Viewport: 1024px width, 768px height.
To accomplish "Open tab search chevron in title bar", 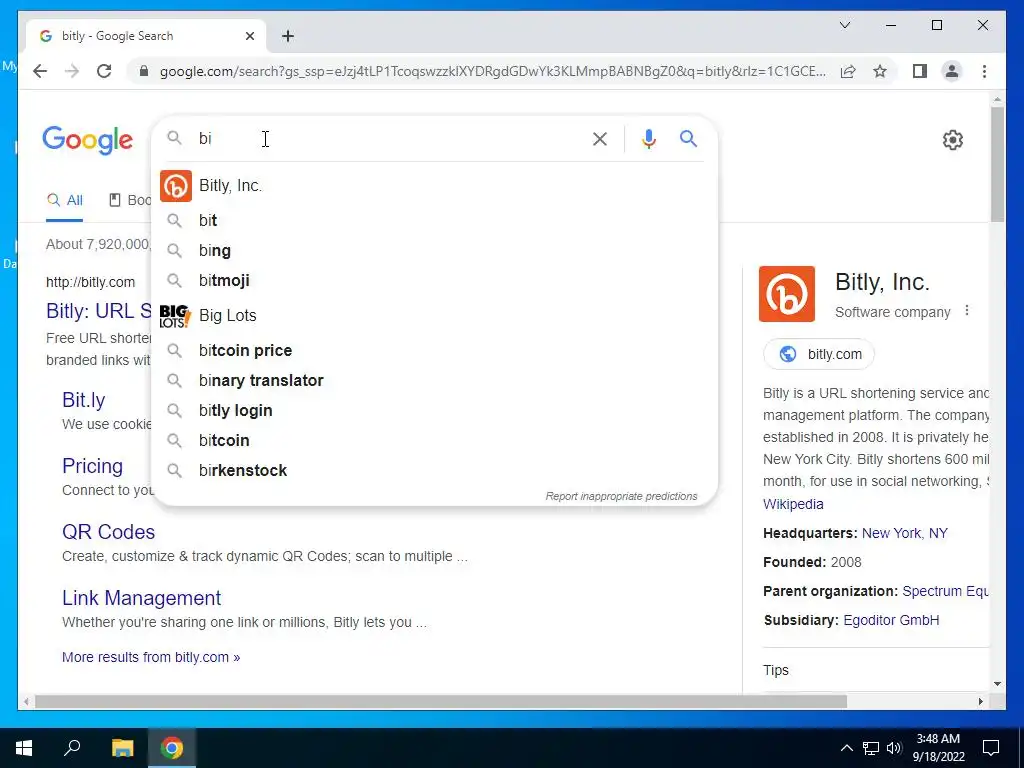I will (844, 25).
